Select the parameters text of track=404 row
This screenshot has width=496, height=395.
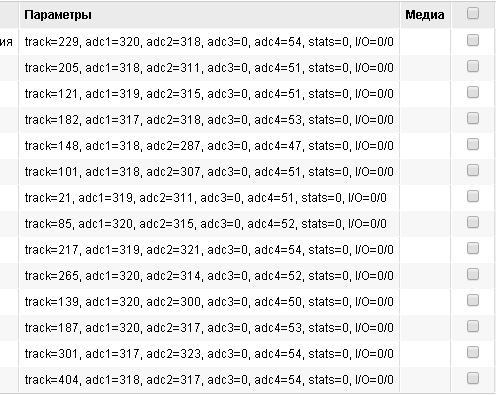coord(209,380)
